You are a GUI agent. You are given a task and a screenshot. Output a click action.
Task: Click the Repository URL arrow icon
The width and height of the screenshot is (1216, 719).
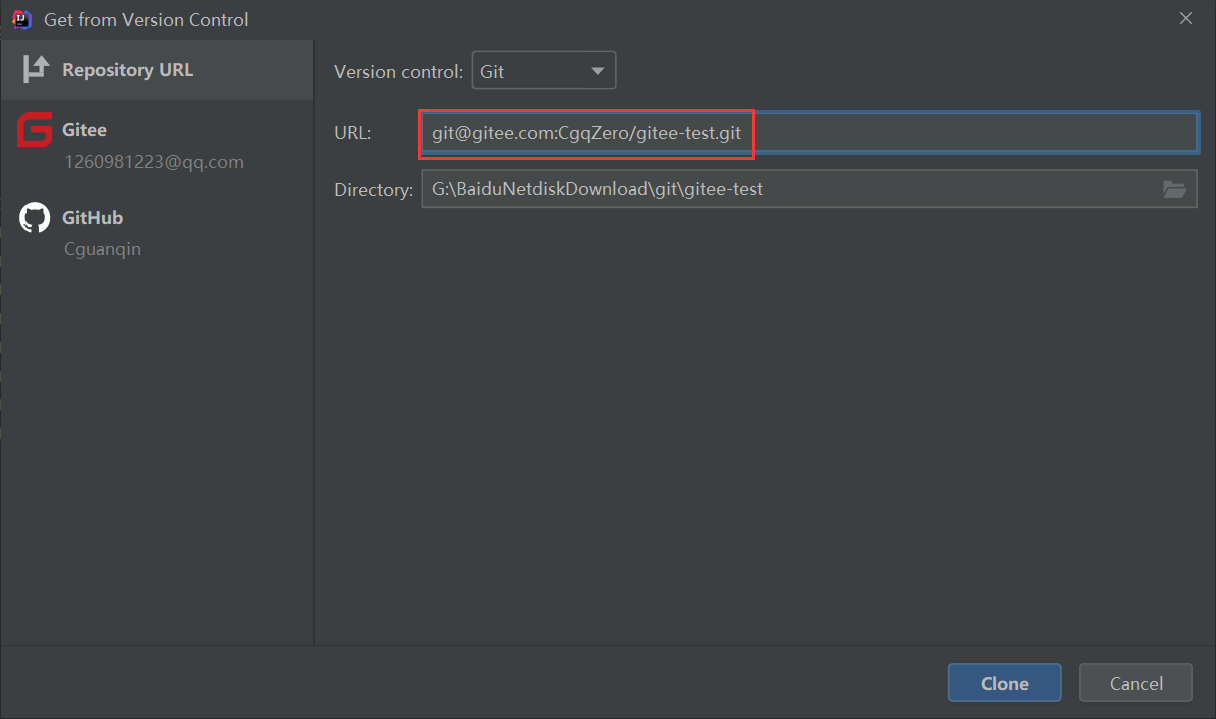[36, 69]
